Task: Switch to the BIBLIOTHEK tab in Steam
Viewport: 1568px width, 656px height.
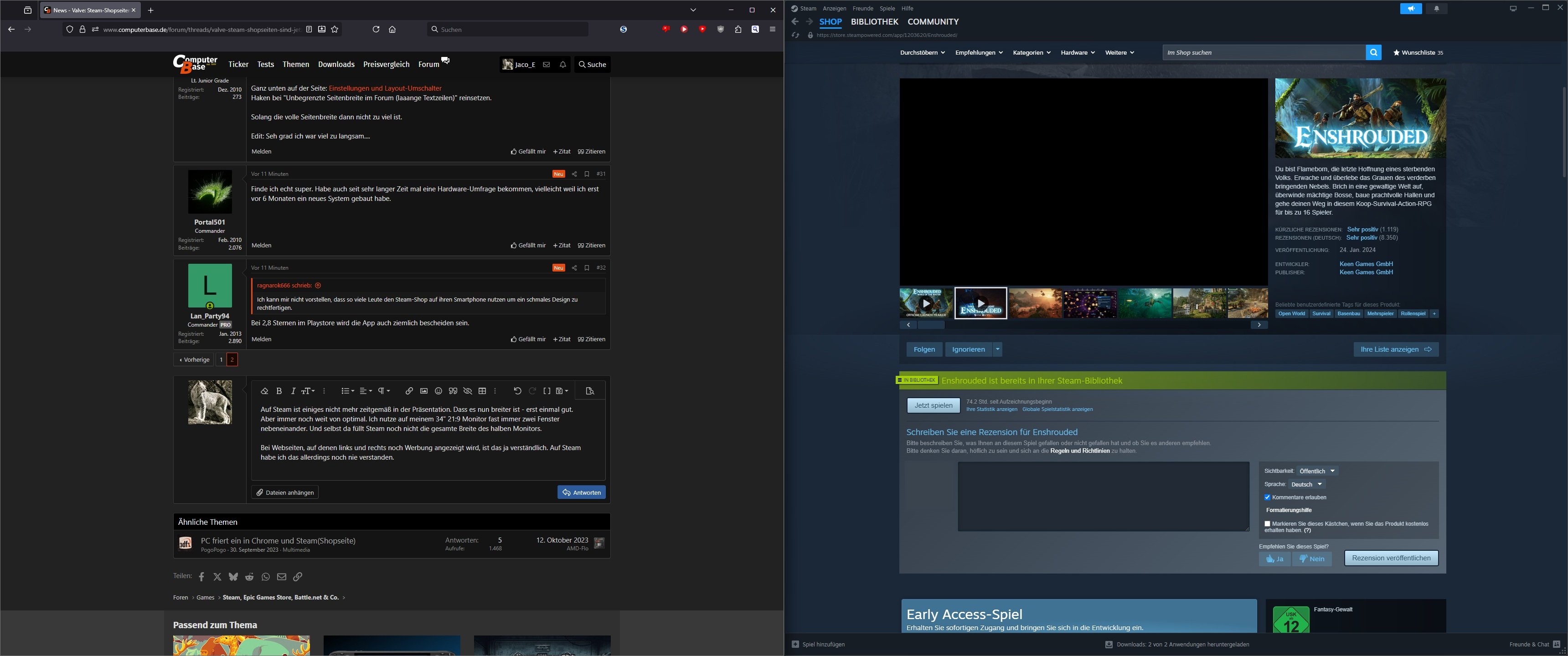Action: 874,22
